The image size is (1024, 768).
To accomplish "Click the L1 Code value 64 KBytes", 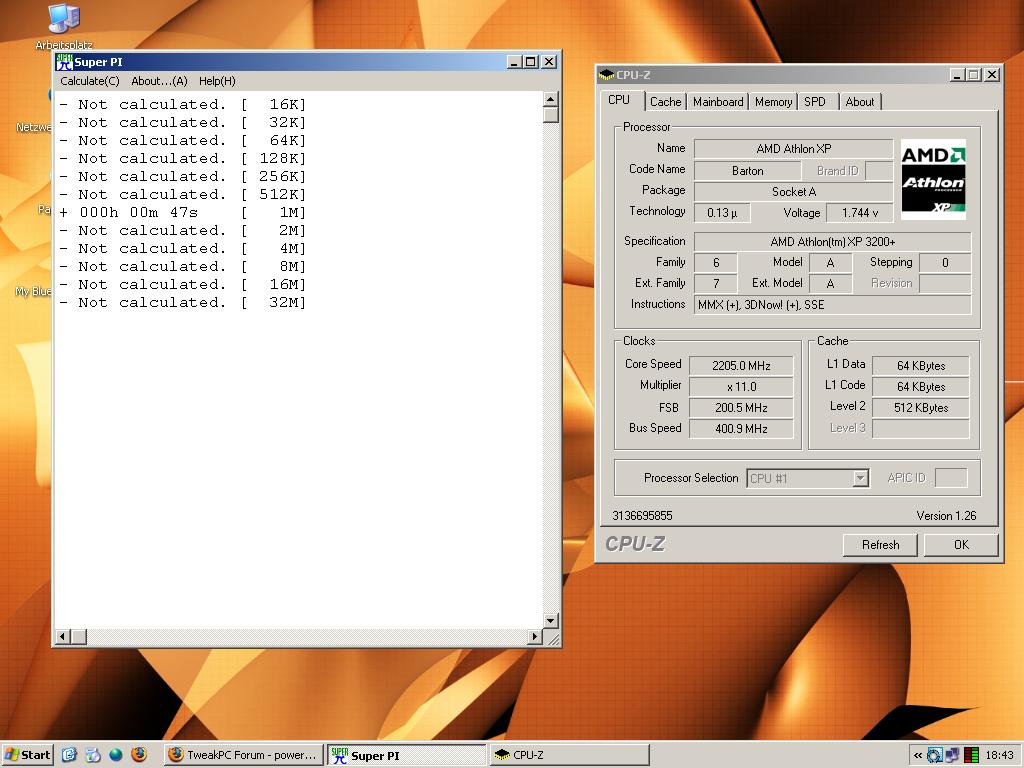I will click(921, 387).
